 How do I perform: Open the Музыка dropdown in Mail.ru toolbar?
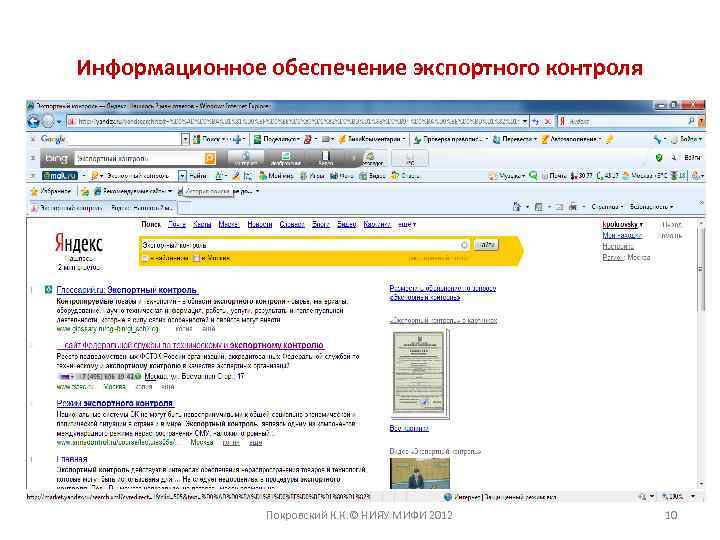507,176
